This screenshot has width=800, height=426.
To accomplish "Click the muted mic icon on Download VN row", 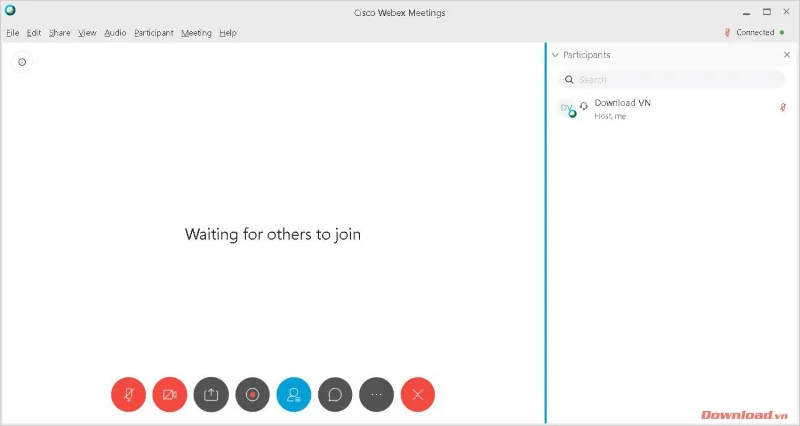I will (783, 107).
